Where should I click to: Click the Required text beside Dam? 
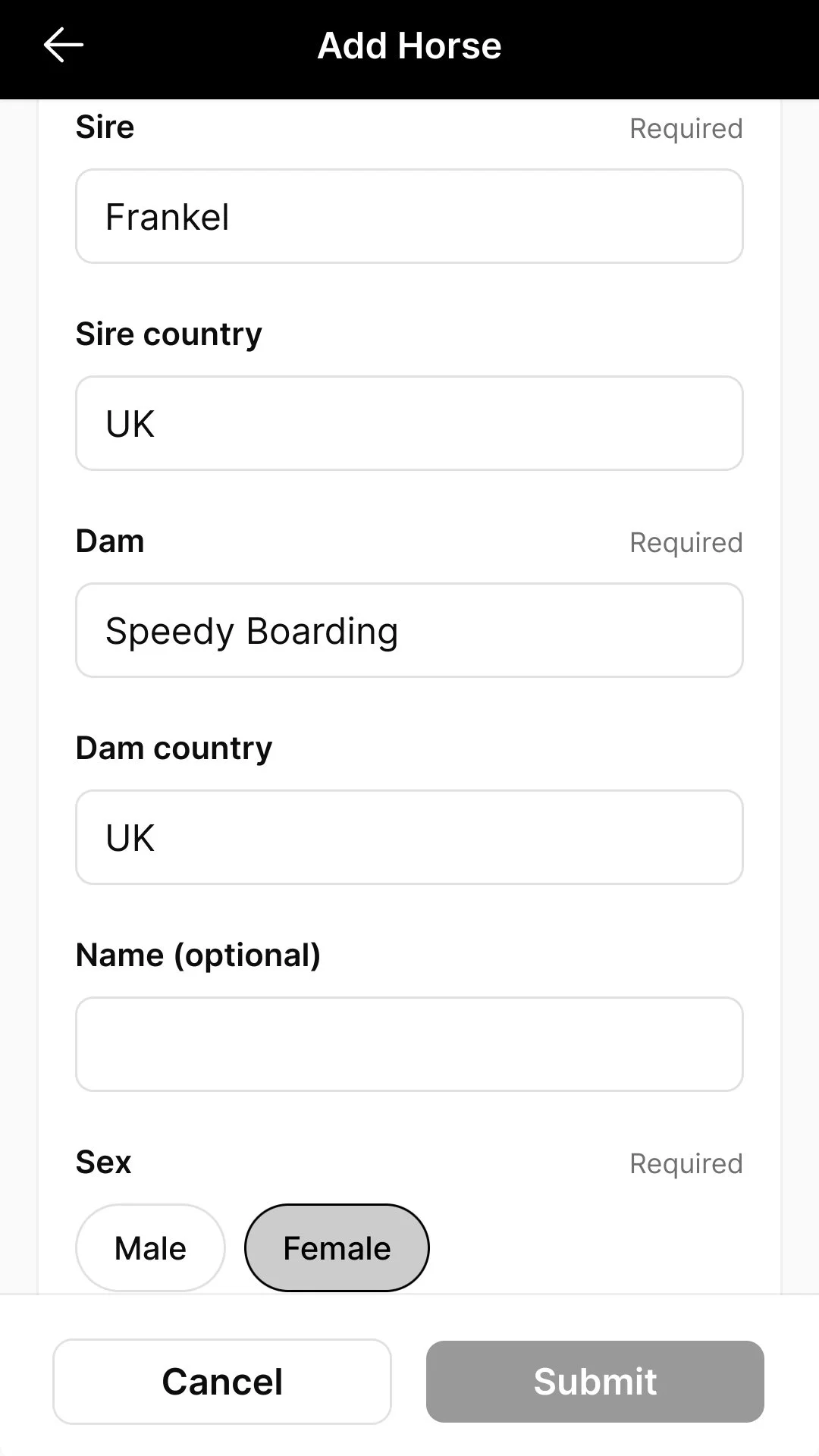coord(686,543)
